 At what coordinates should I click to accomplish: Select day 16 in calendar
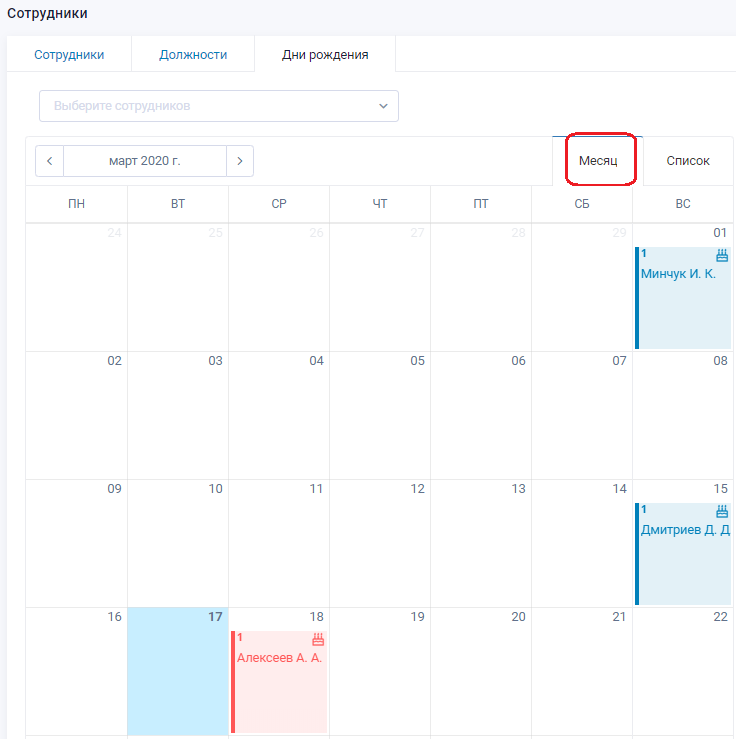[x=76, y=671]
